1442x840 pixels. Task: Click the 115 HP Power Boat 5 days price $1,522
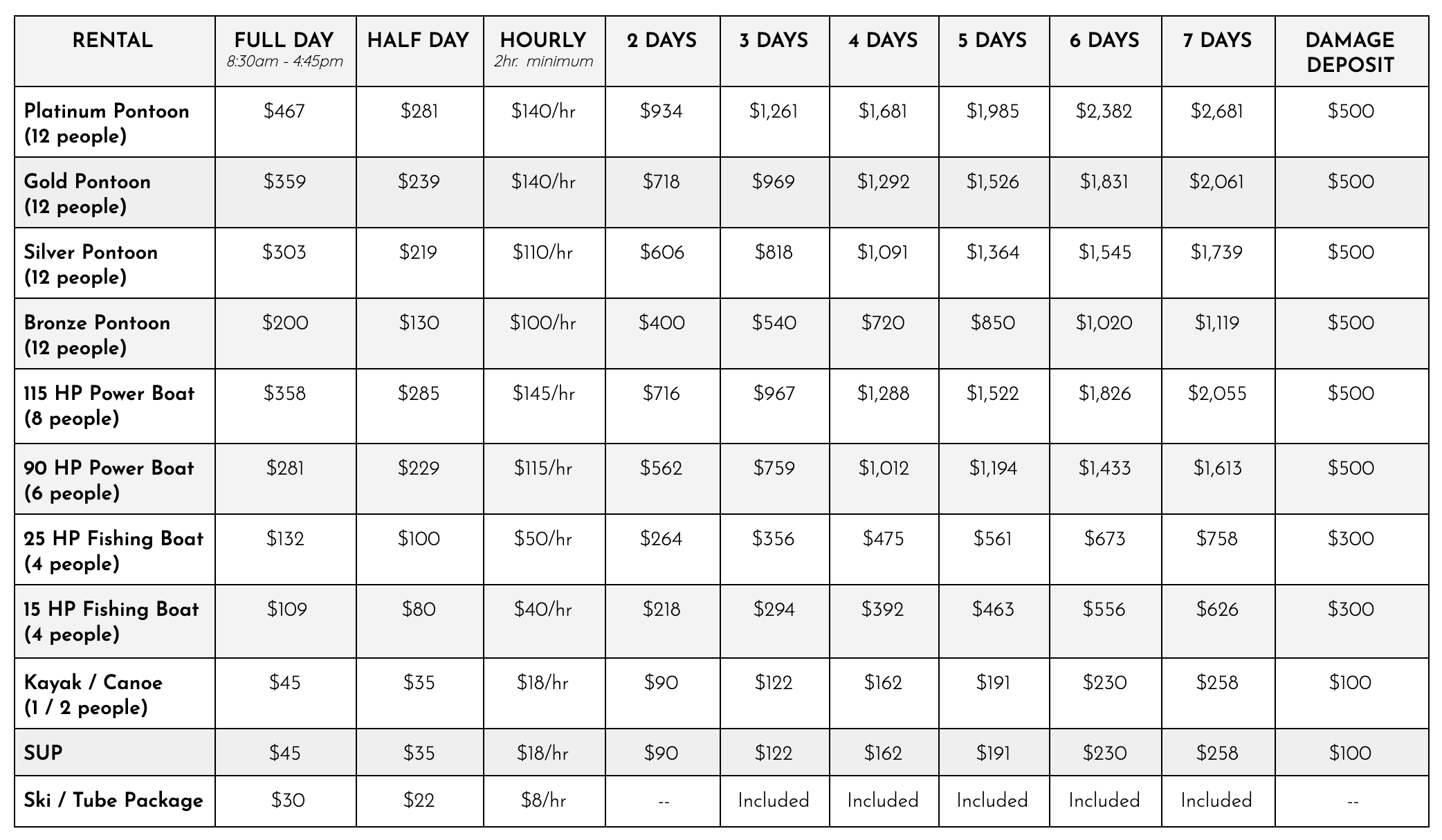pyautogui.click(x=993, y=394)
